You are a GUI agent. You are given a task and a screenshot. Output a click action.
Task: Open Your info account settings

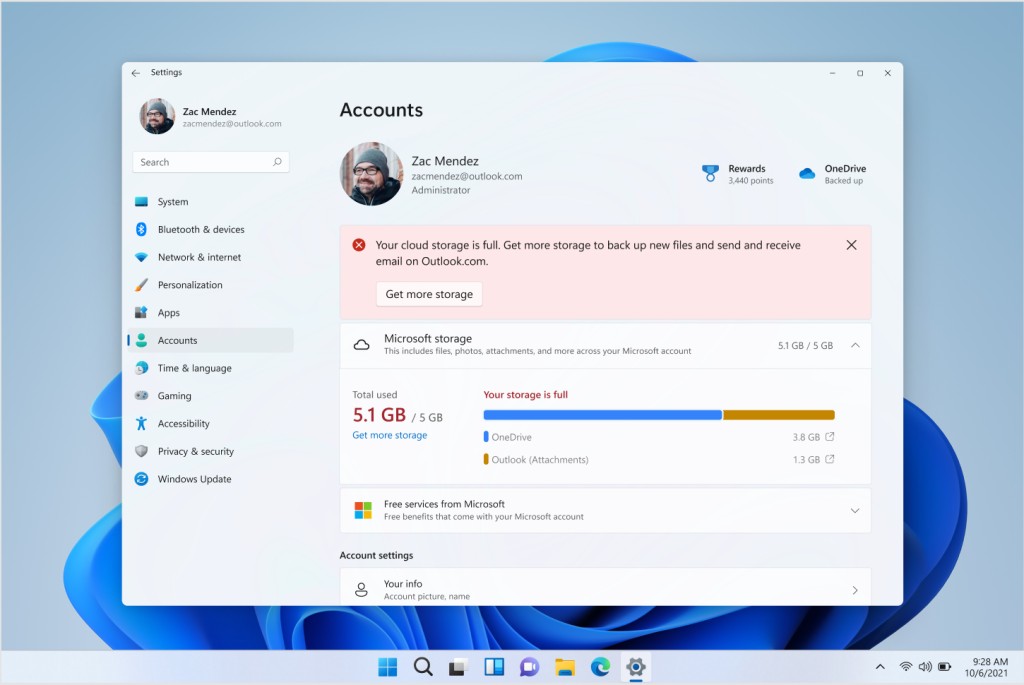coord(605,588)
